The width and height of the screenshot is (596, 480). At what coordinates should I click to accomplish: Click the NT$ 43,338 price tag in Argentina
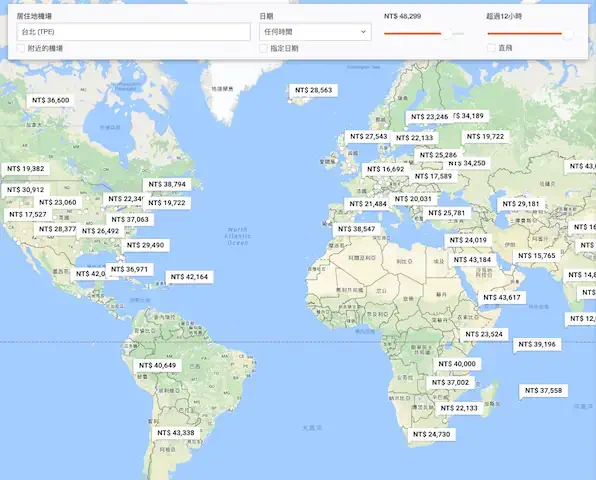pos(176,433)
